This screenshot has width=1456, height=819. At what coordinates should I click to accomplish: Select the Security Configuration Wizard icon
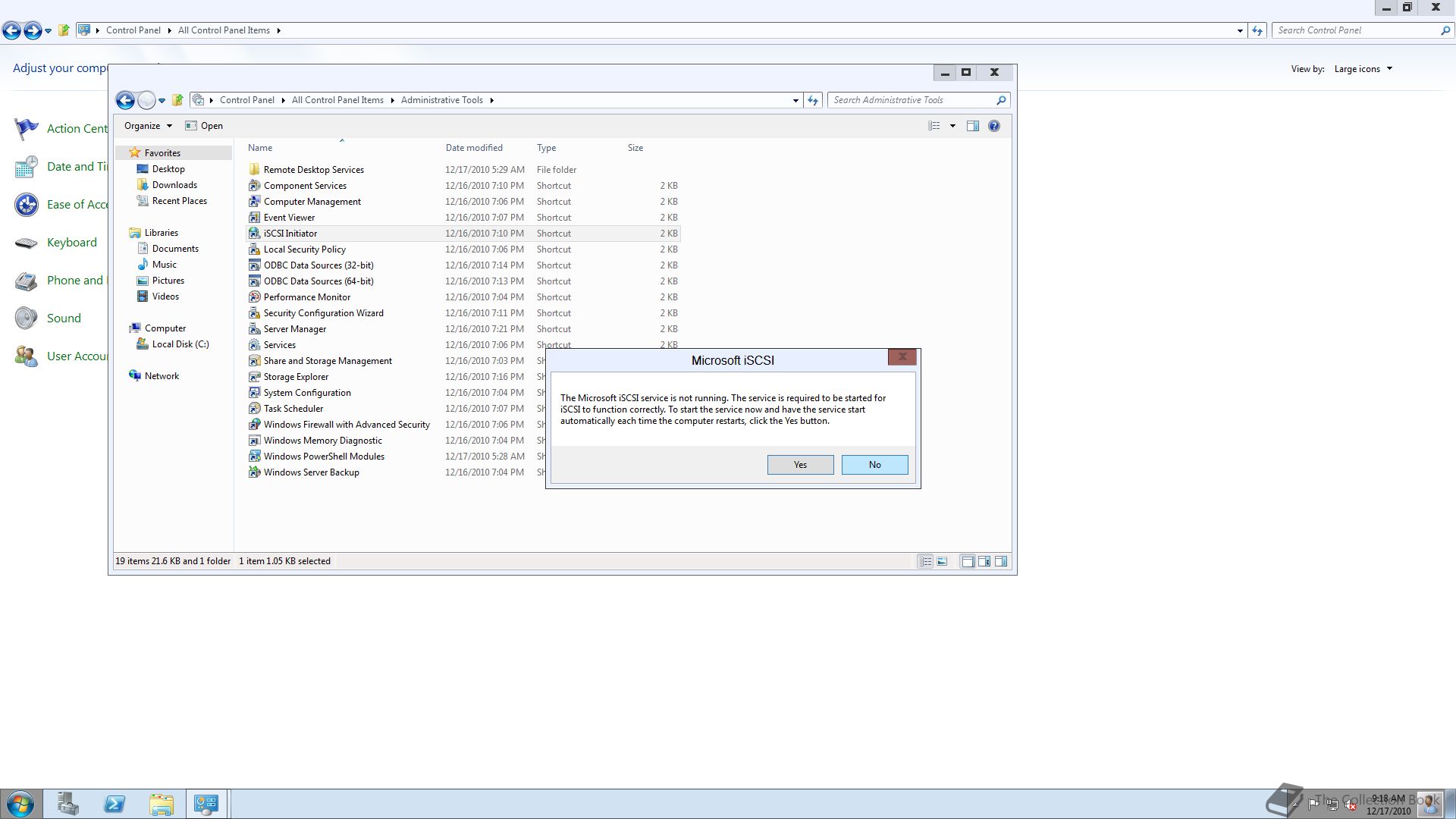click(x=255, y=312)
